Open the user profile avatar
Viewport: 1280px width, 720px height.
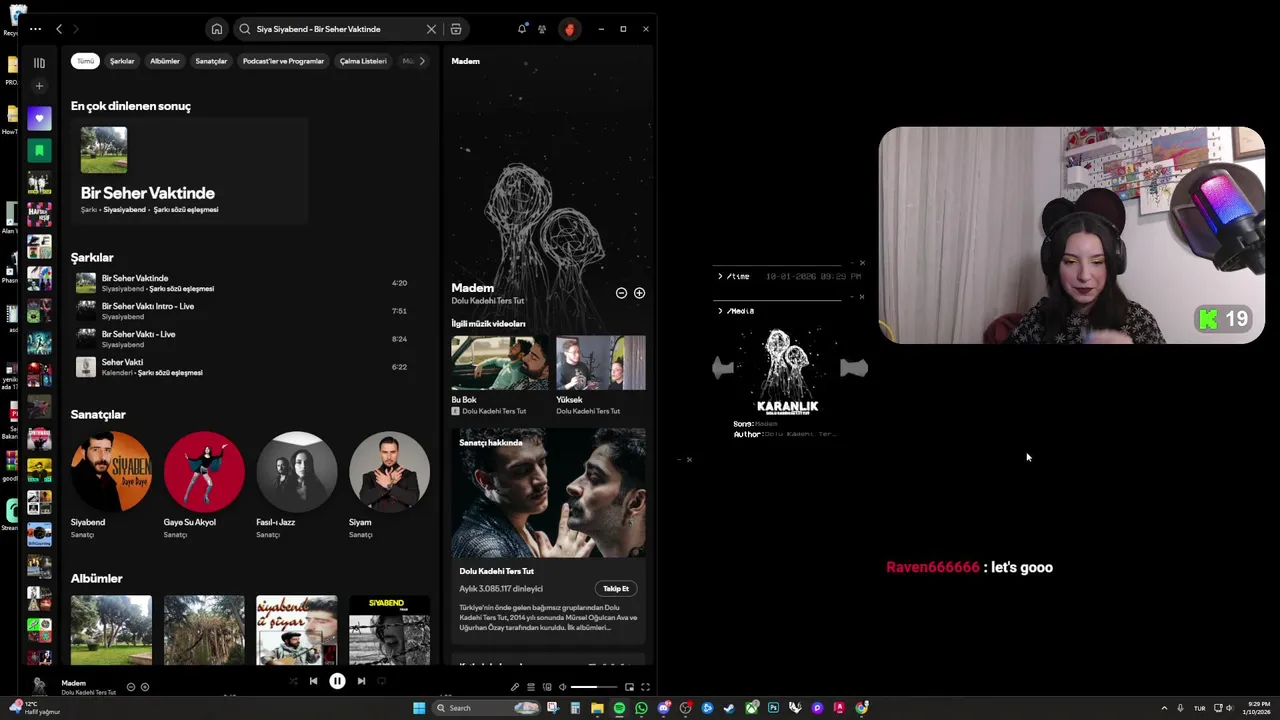[569, 29]
